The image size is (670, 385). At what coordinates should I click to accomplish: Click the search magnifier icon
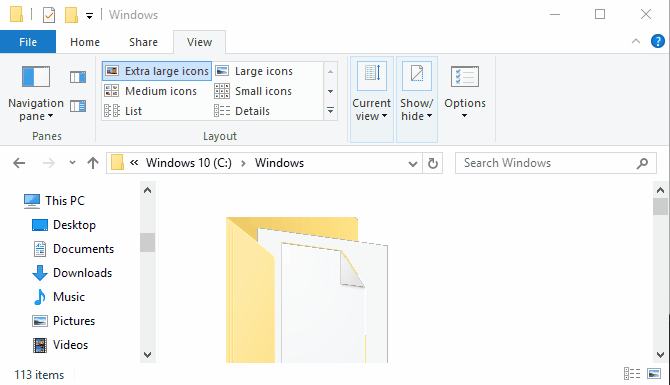(642, 163)
